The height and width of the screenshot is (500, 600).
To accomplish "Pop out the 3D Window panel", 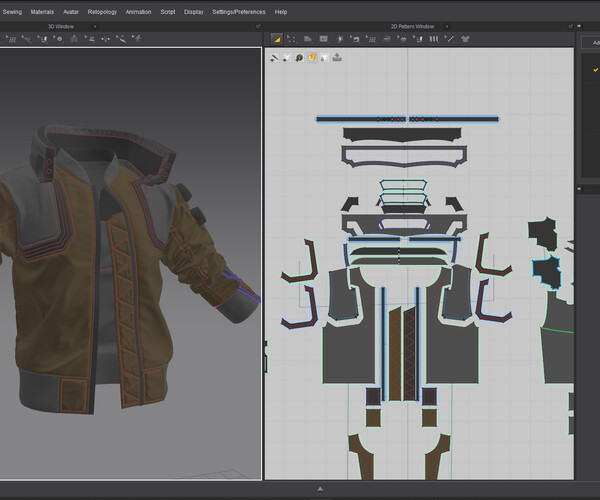I will (x=258, y=26).
